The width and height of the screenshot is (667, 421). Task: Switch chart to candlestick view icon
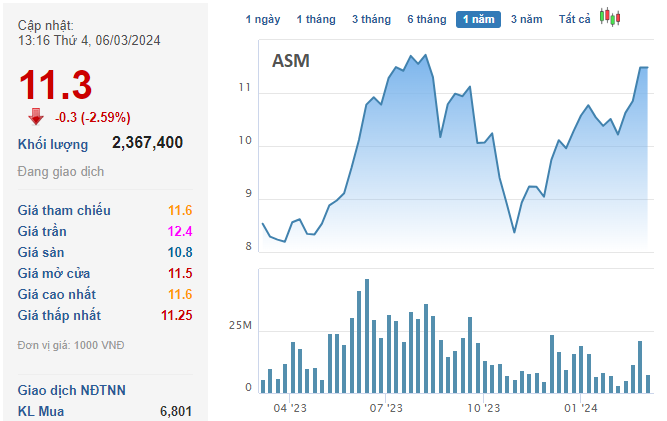click(x=609, y=18)
